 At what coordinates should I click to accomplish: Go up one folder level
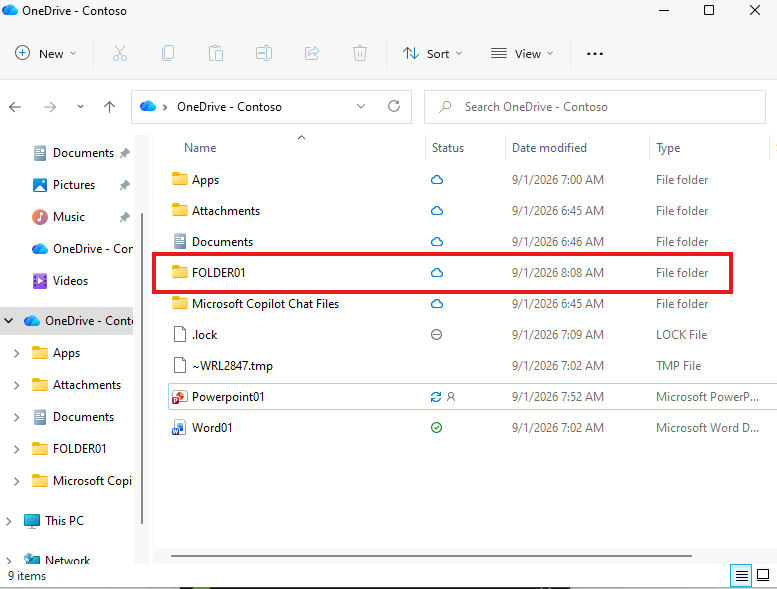(x=110, y=107)
